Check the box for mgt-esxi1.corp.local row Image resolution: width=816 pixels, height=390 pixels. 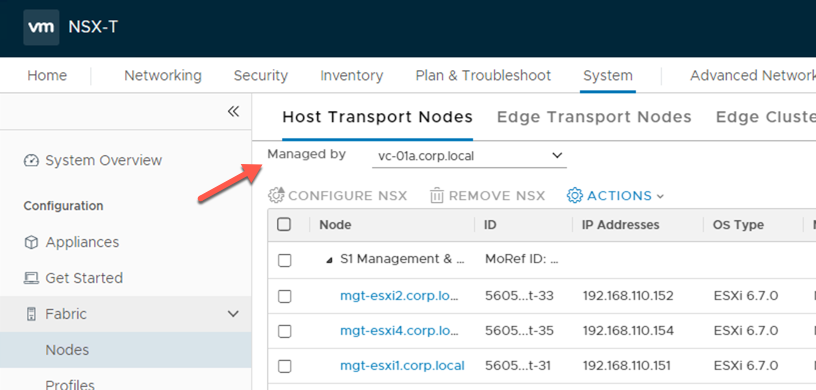pos(284,366)
